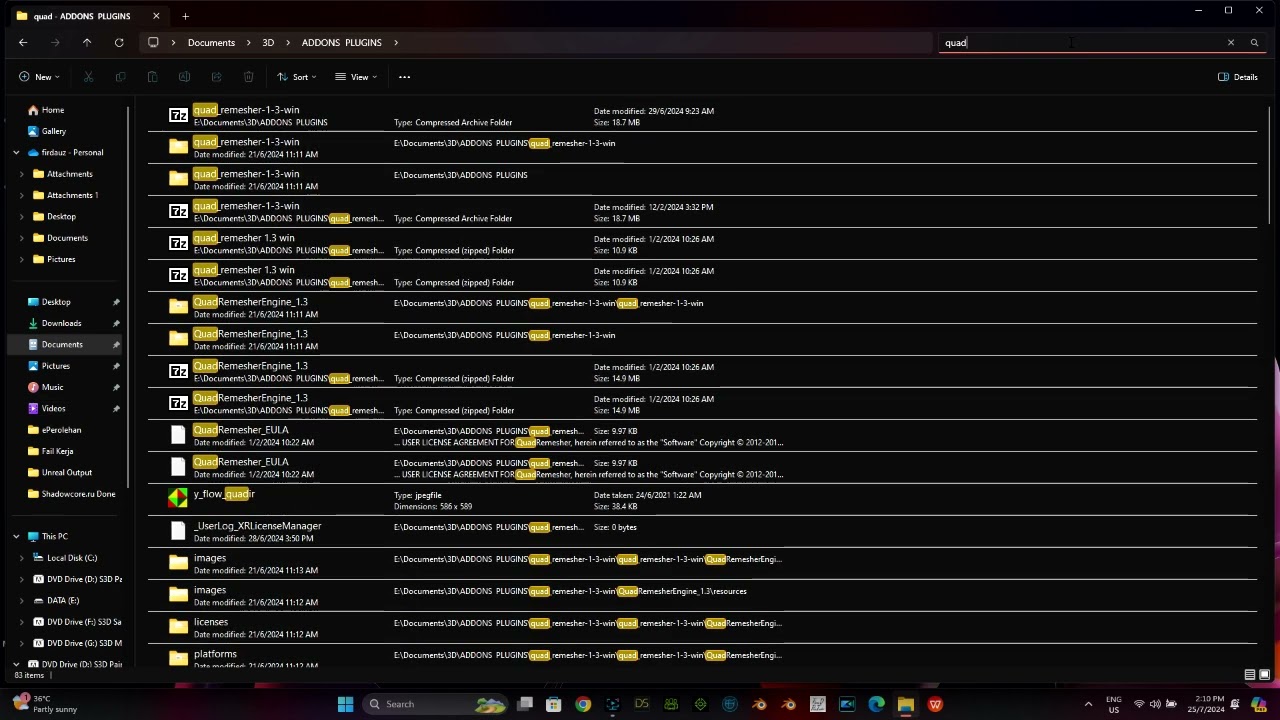This screenshot has height=720, width=1280.
Task: Select y_flow_quadir image file name
Action: (224, 494)
